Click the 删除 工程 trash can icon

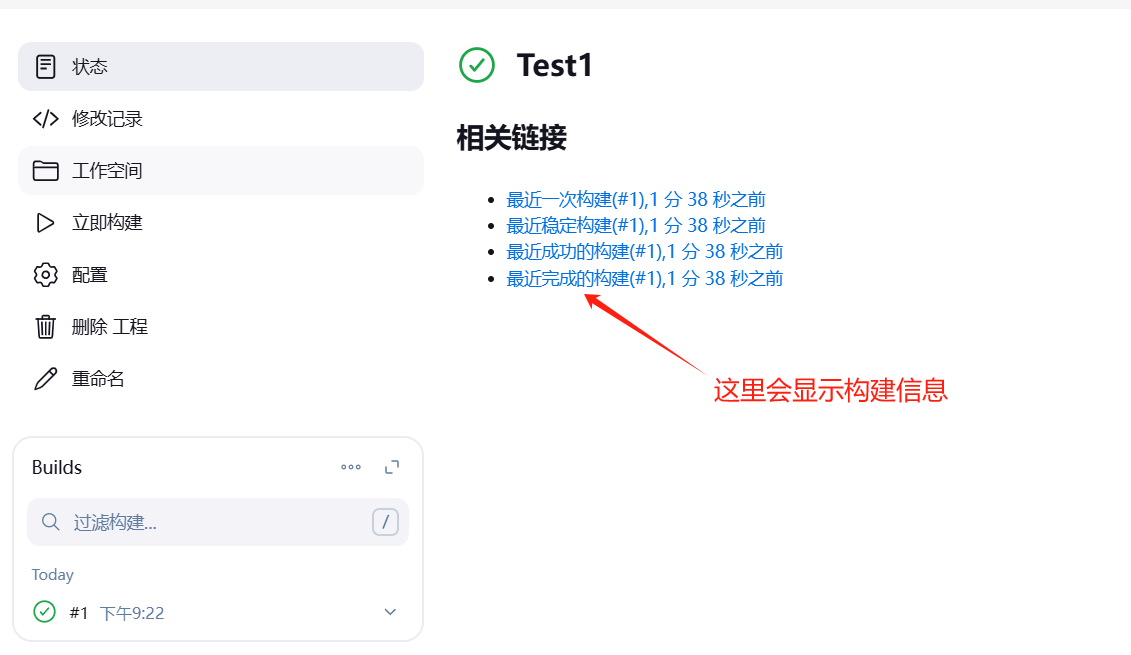click(x=45, y=327)
